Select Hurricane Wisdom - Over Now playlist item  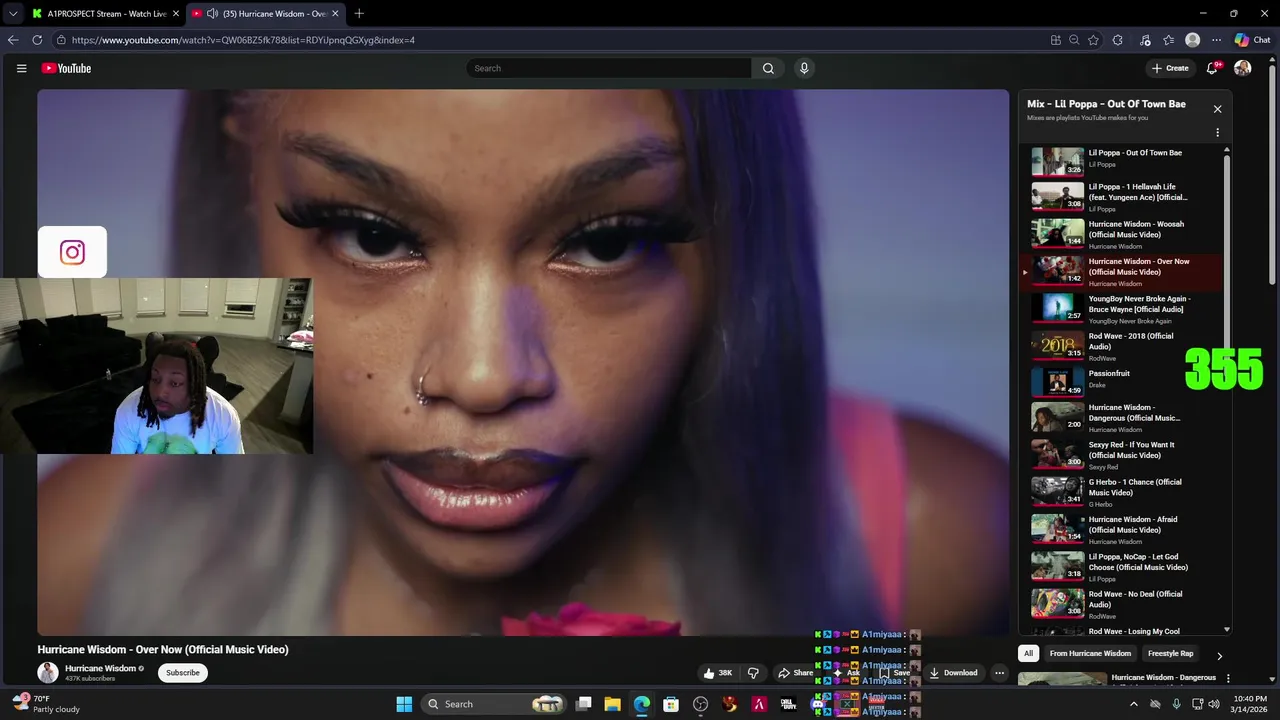(x=1124, y=272)
